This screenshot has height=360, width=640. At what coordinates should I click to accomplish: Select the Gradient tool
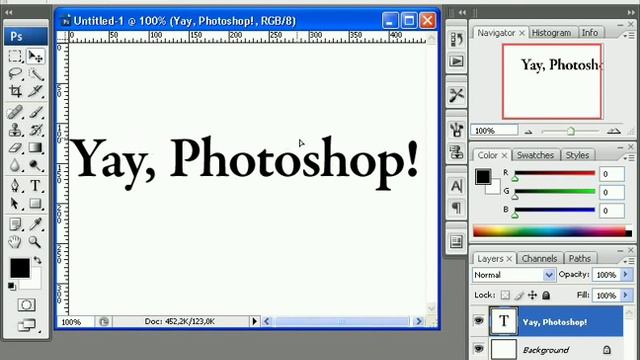point(36,147)
